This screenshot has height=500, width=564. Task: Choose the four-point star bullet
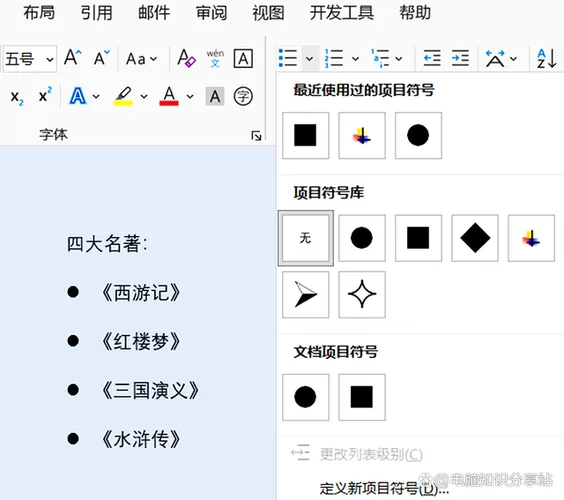pyautogui.click(x=362, y=295)
